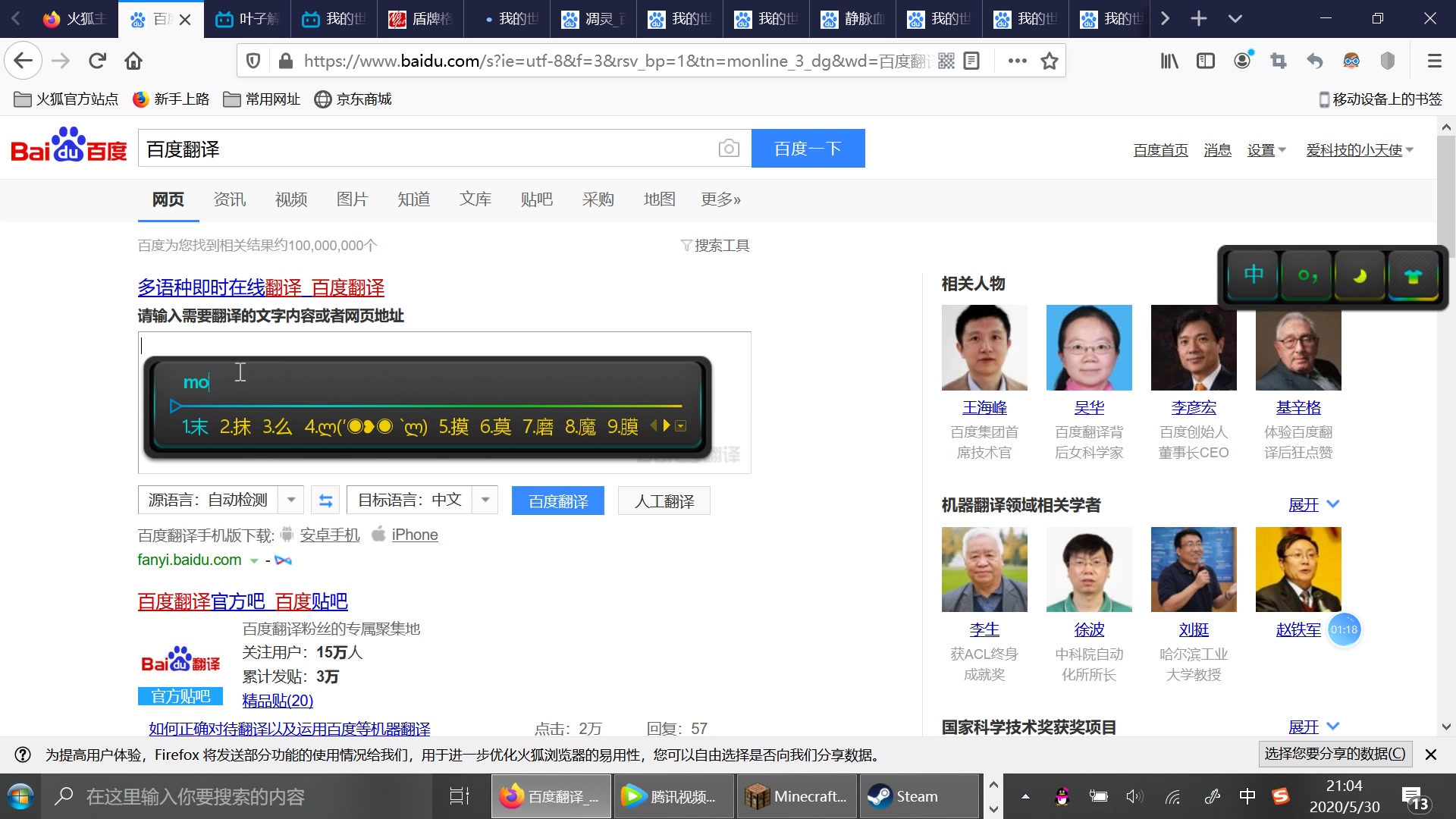Switch to 资讯 search tab
This screenshot has width=1456, height=819.
[230, 199]
